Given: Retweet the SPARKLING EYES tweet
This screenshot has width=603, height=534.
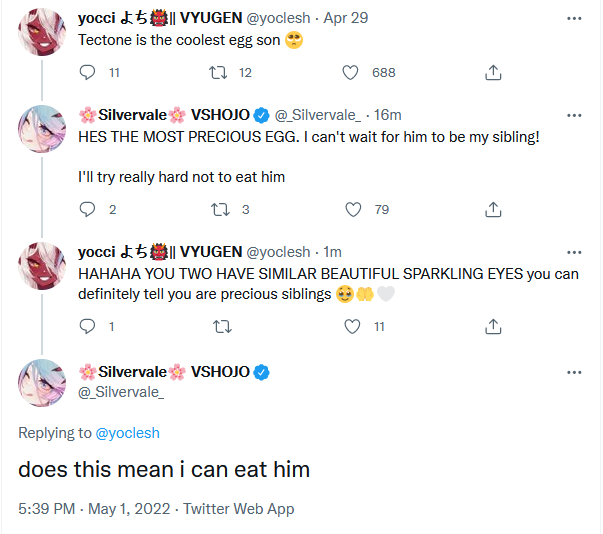Looking at the screenshot, I should point(222,326).
